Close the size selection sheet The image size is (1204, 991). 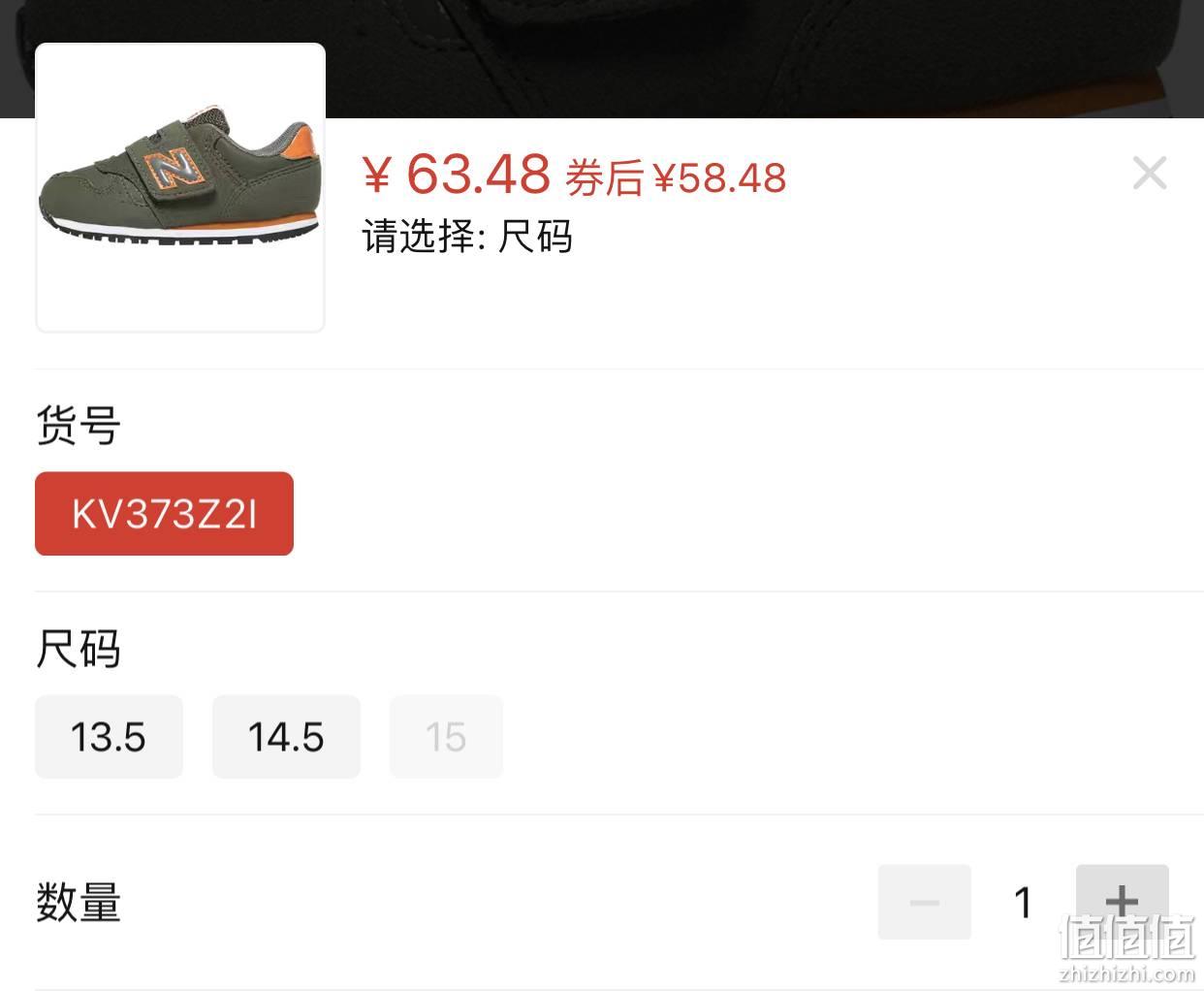(1150, 174)
